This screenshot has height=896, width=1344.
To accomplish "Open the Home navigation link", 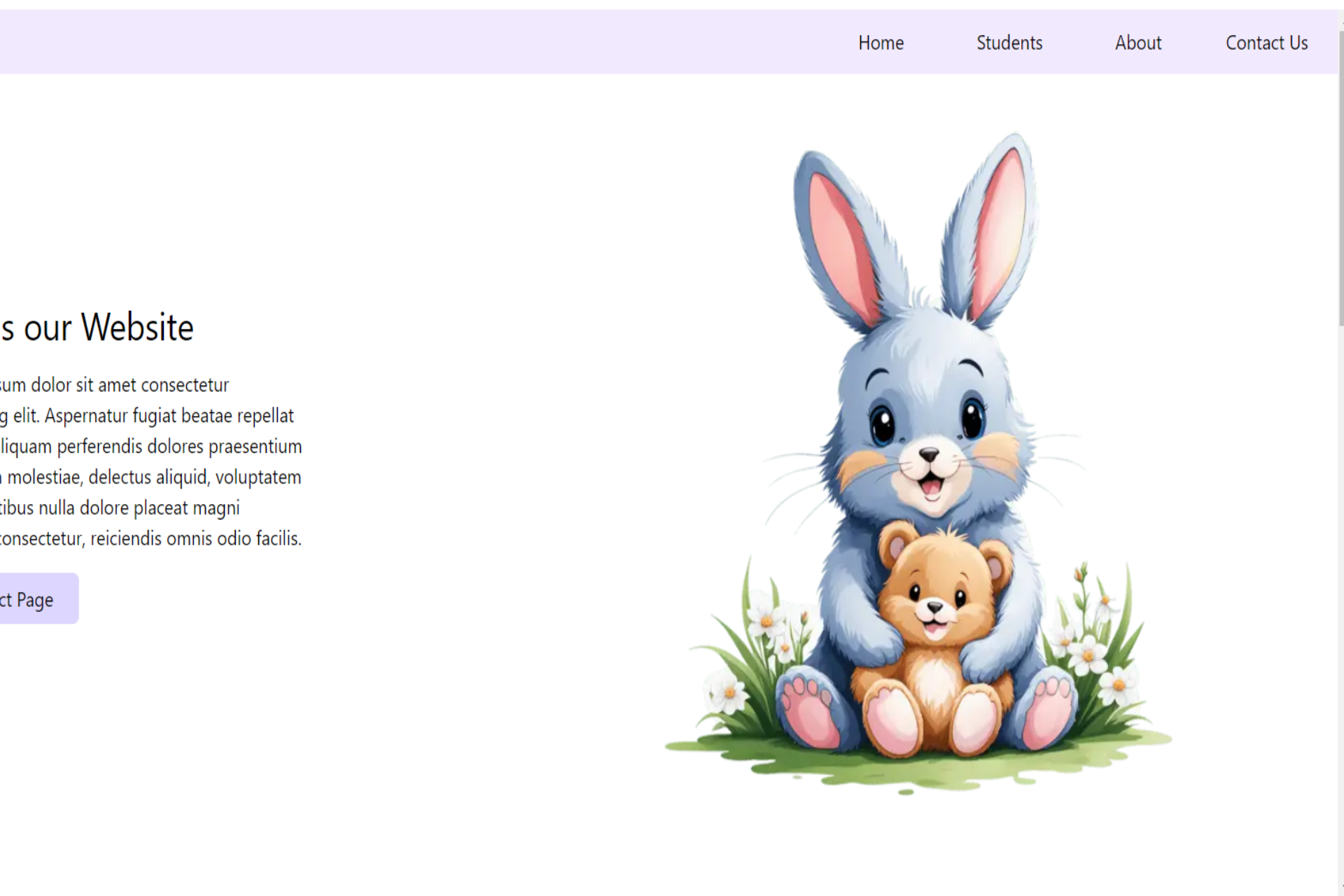I will (881, 43).
